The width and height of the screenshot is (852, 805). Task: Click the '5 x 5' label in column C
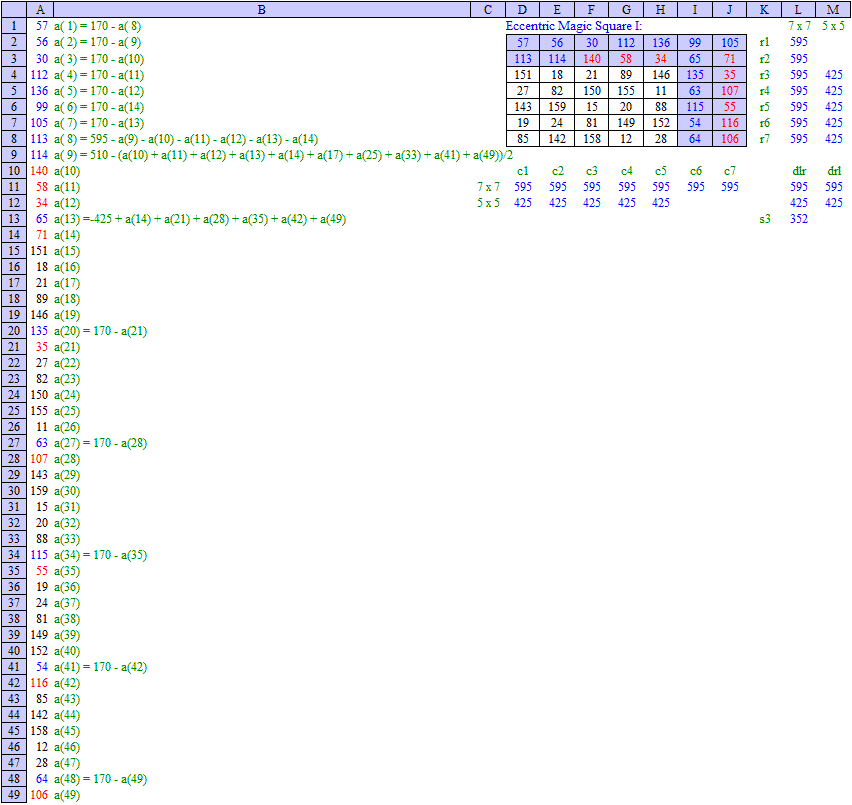coord(488,203)
